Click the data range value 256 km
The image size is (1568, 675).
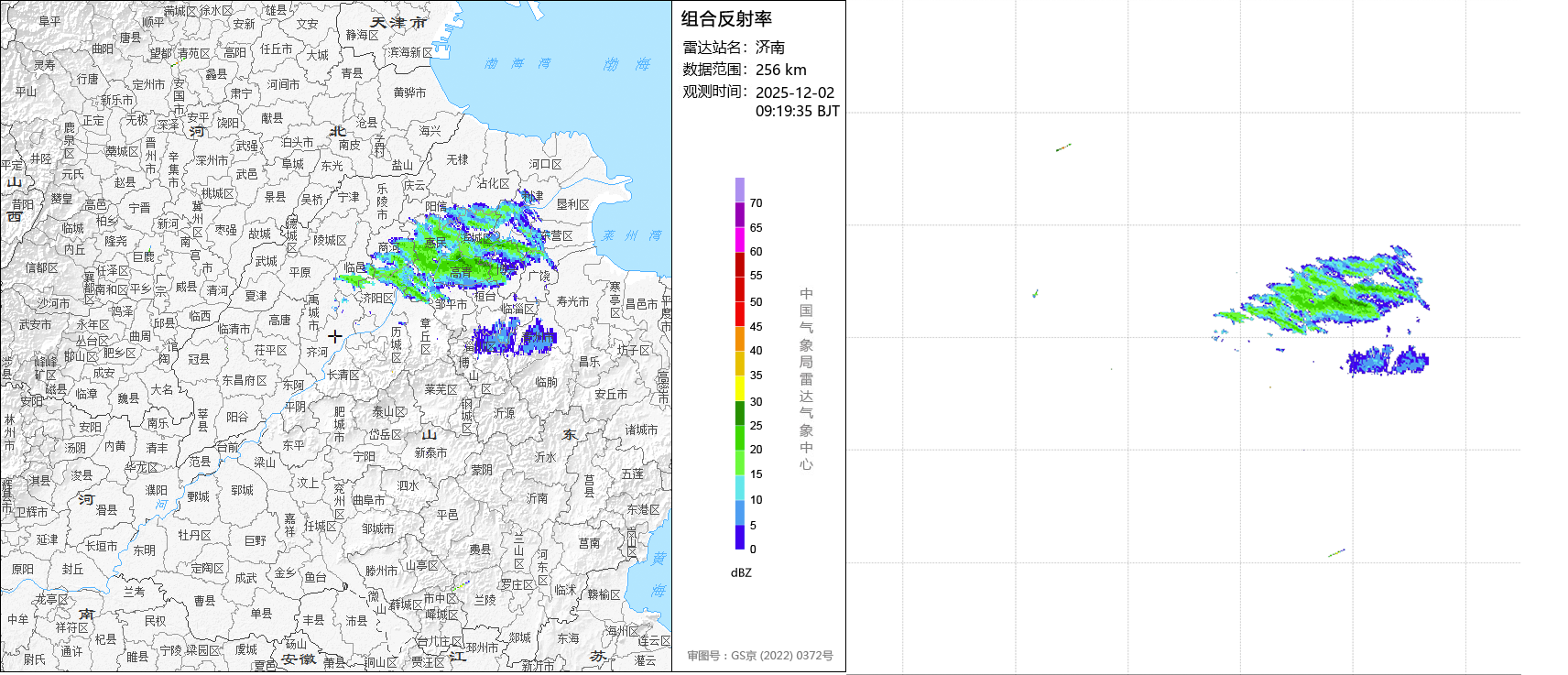[780, 71]
